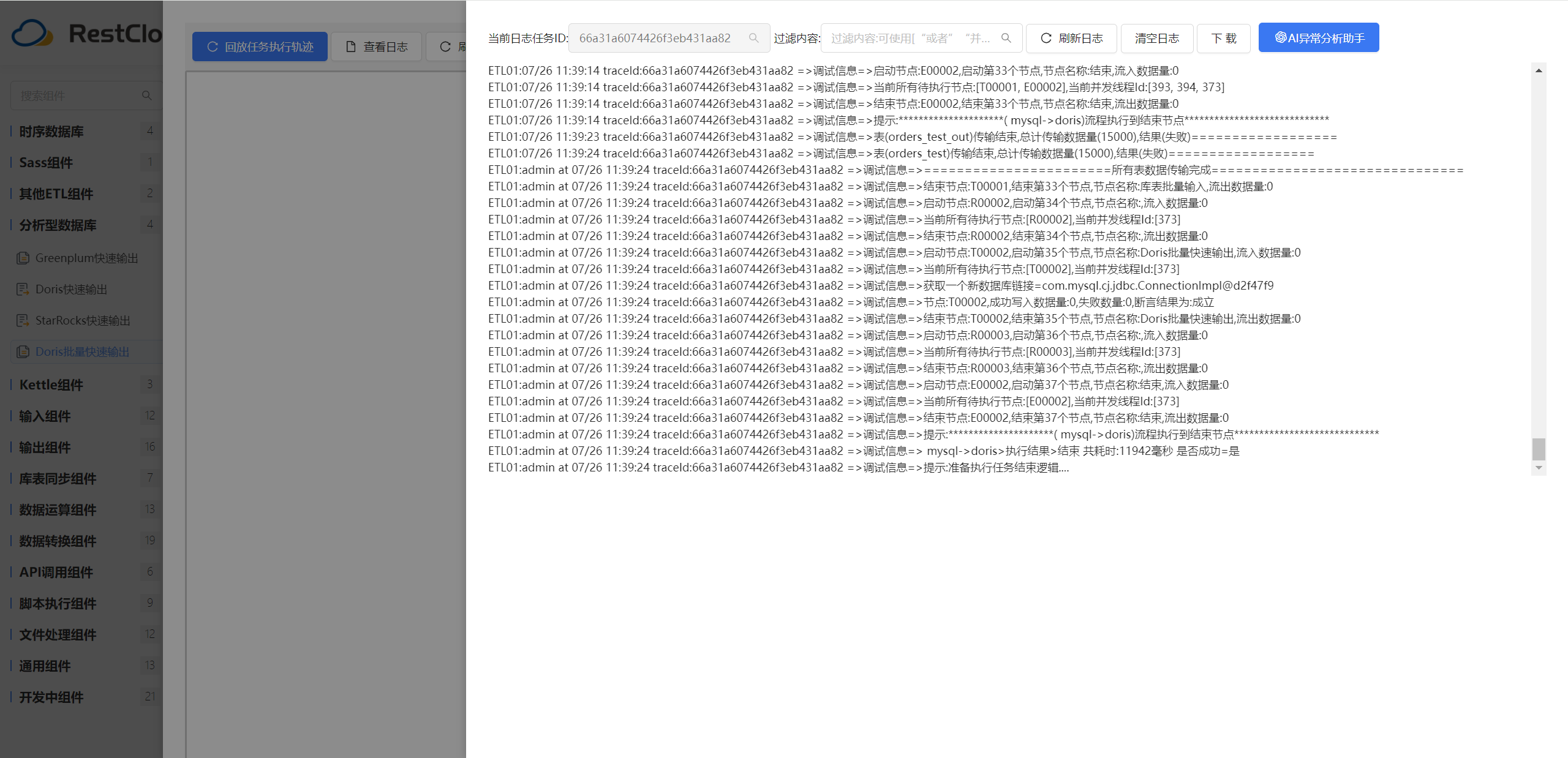Click the search icon in component search box
This screenshot has width=1568, height=758.
146,96
